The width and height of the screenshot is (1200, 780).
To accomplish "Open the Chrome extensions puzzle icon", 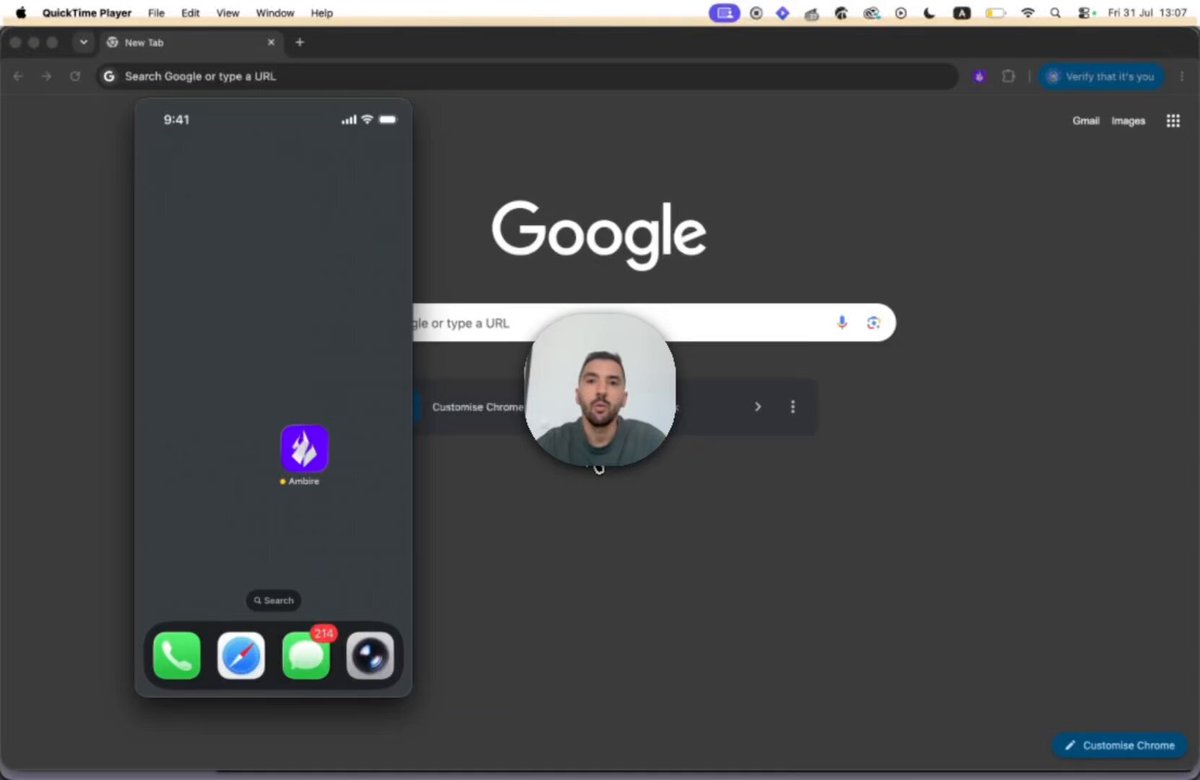I will coord(1008,76).
